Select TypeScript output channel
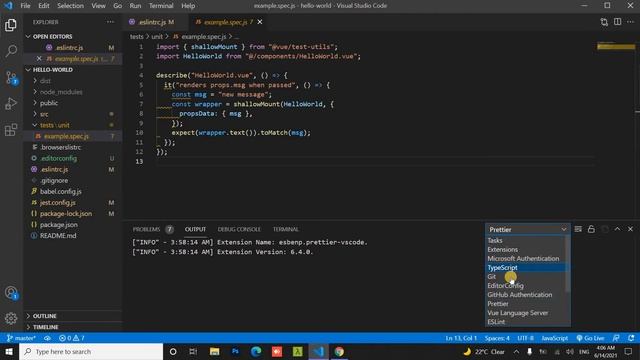The width and height of the screenshot is (640, 360). click(x=525, y=267)
